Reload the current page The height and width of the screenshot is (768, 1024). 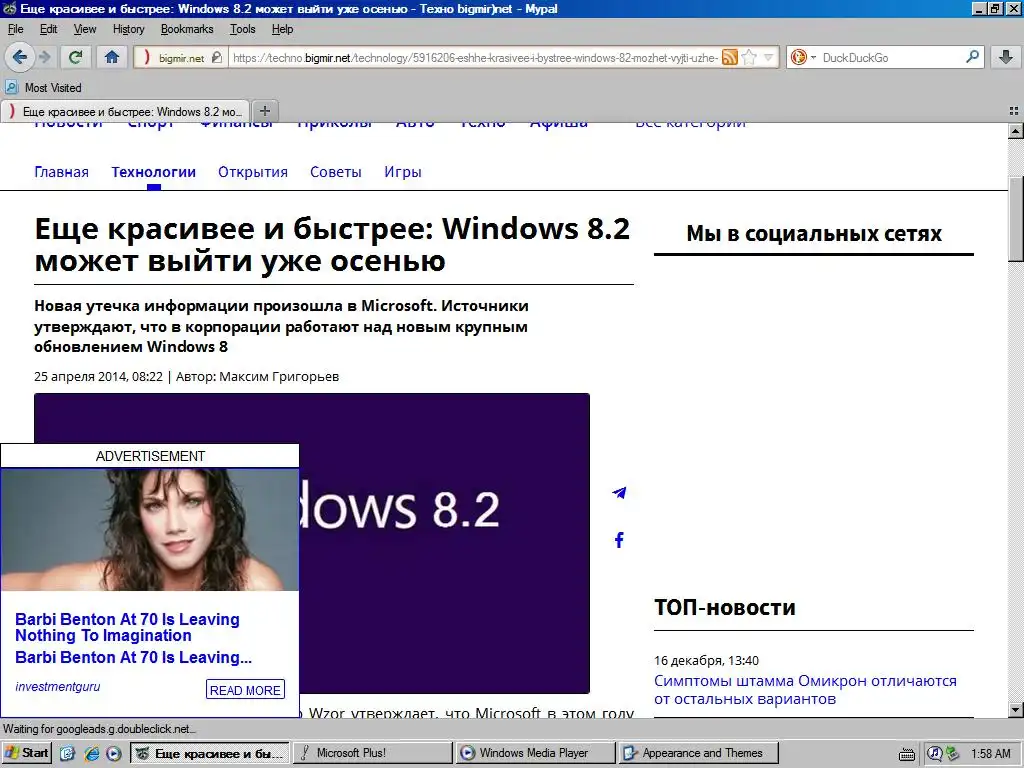[x=76, y=57]
